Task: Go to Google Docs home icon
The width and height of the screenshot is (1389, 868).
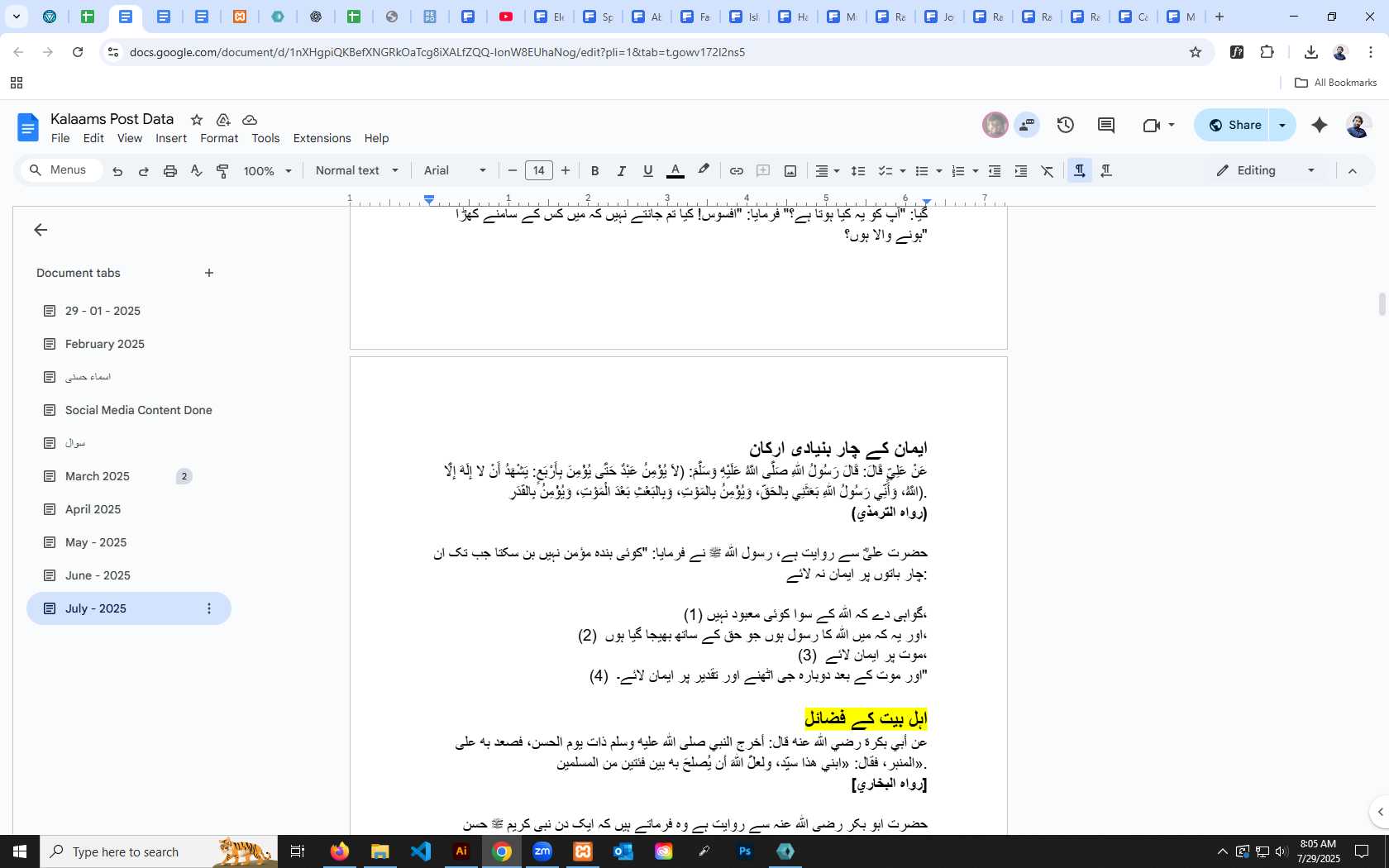Action: 28,127
